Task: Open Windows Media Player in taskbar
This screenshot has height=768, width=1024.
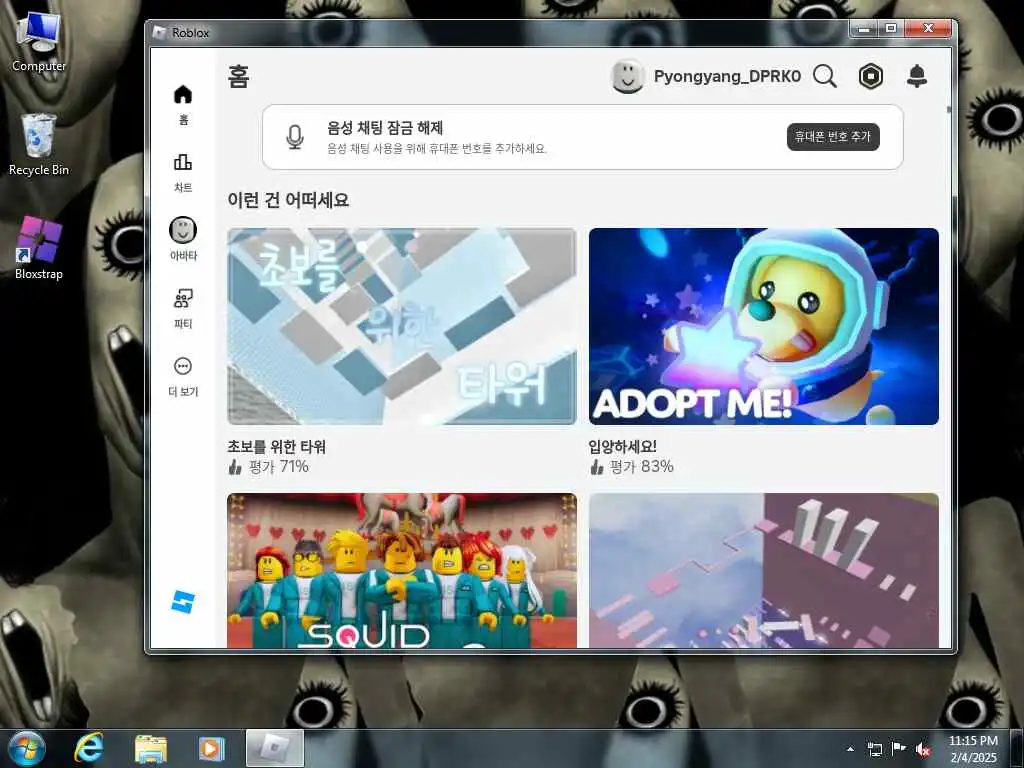Action: pos(211,748)
